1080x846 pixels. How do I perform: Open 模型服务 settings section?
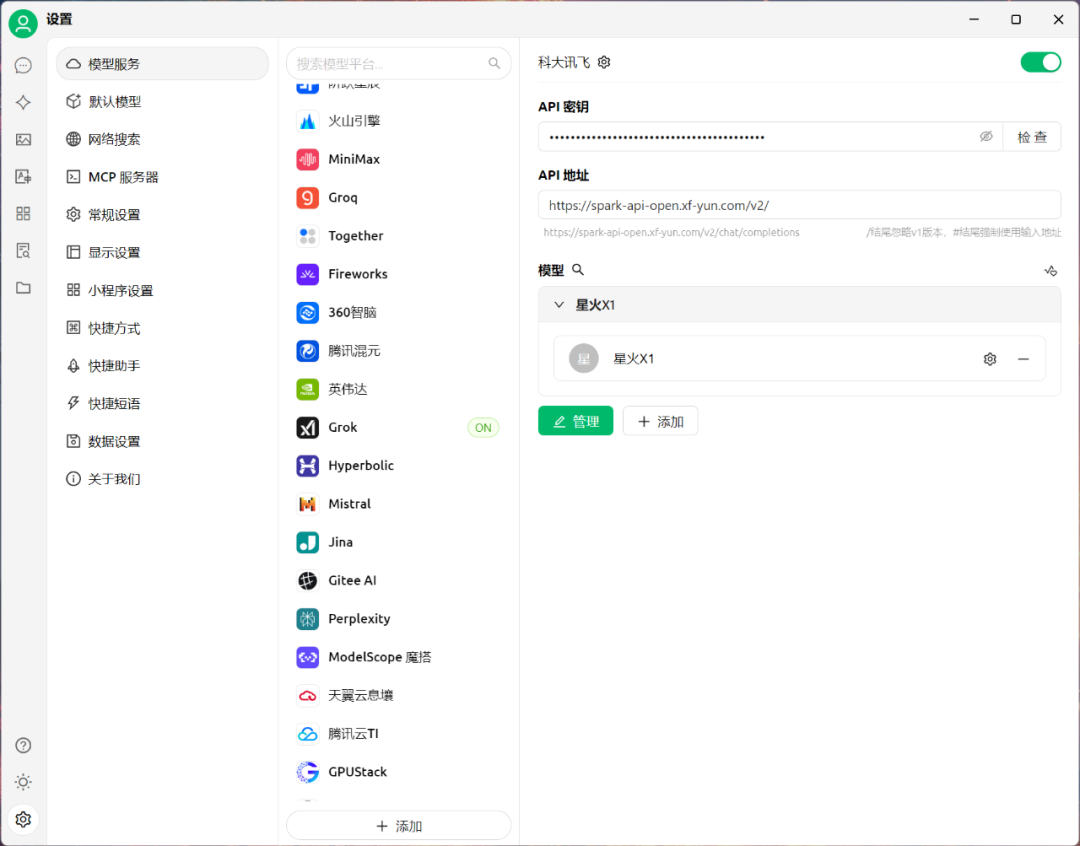coord(163,64)
